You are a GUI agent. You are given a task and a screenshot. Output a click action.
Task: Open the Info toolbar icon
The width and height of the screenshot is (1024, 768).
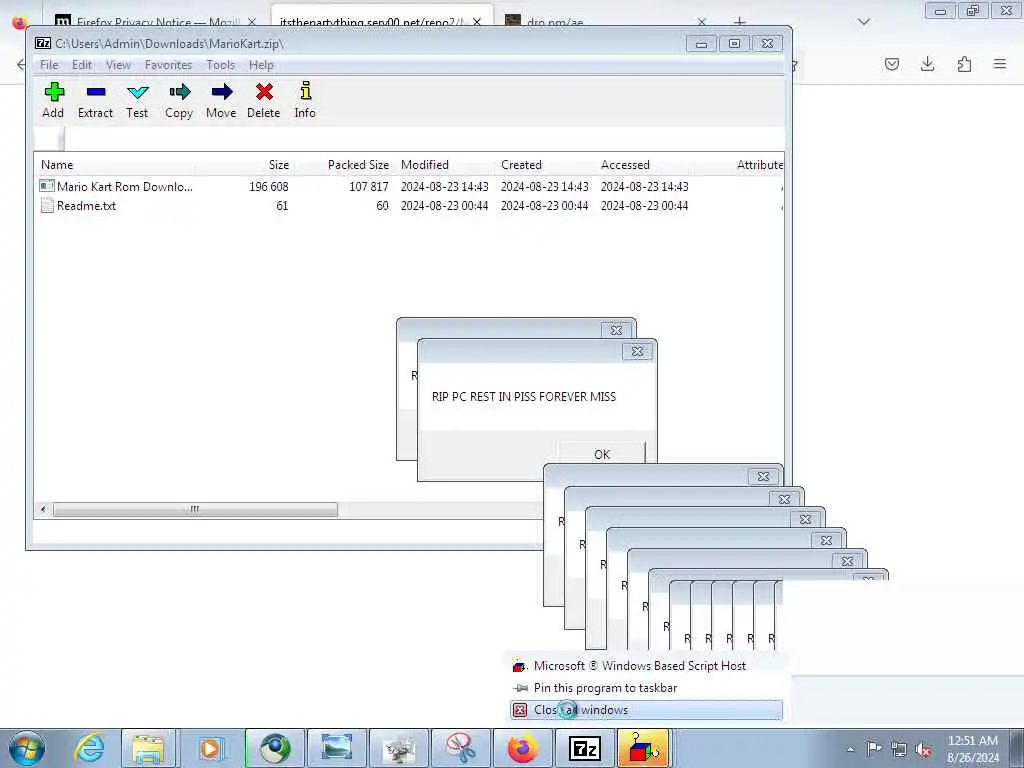pyautogui.click(x=305, y=100)
